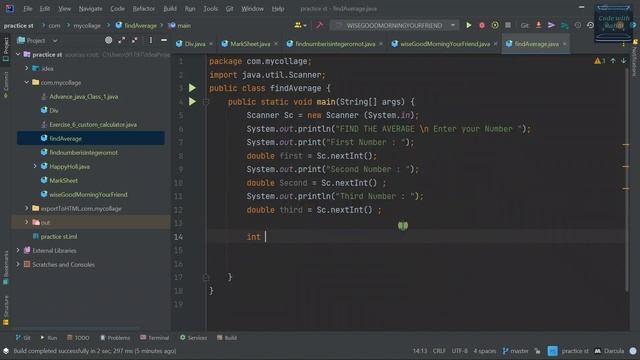This screenshot has height=360, width=640.
Task: Run findAverage class via gutter arrow on line 3
Action: pyautogui.click(x=192, y=88)
